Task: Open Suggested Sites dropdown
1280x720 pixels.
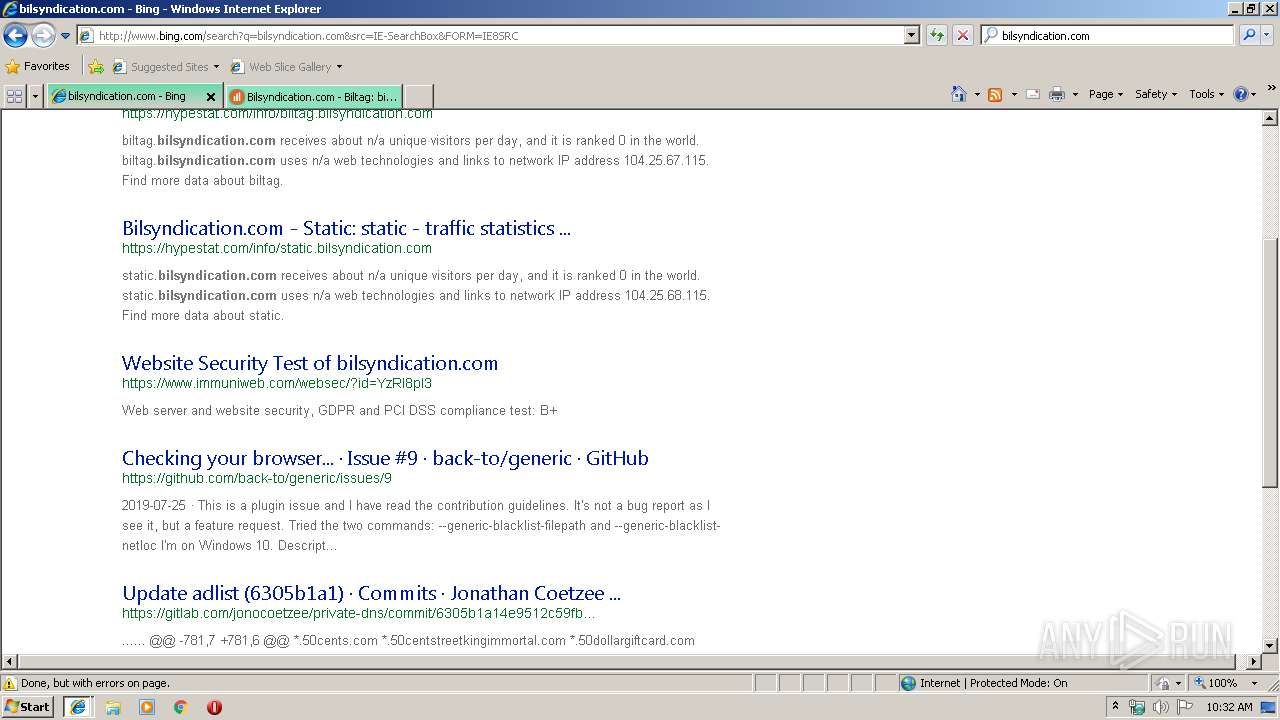Action: (165, 67)
